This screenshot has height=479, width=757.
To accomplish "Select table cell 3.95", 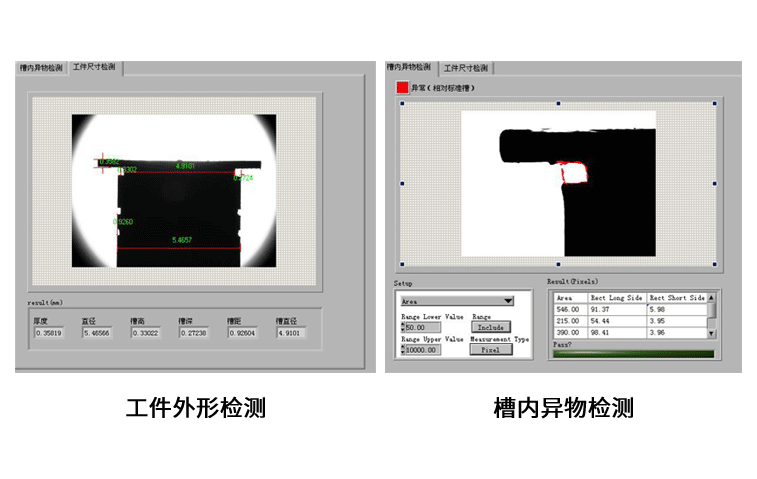I will click(677, 321).
